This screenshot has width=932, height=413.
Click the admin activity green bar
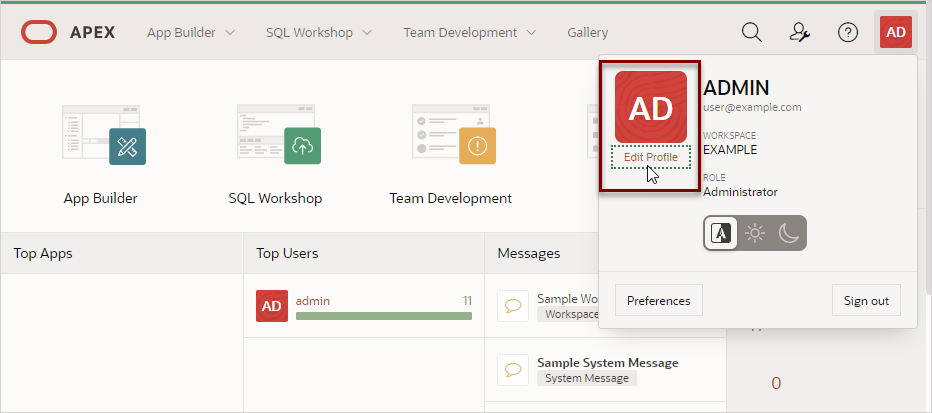point(384,316)
